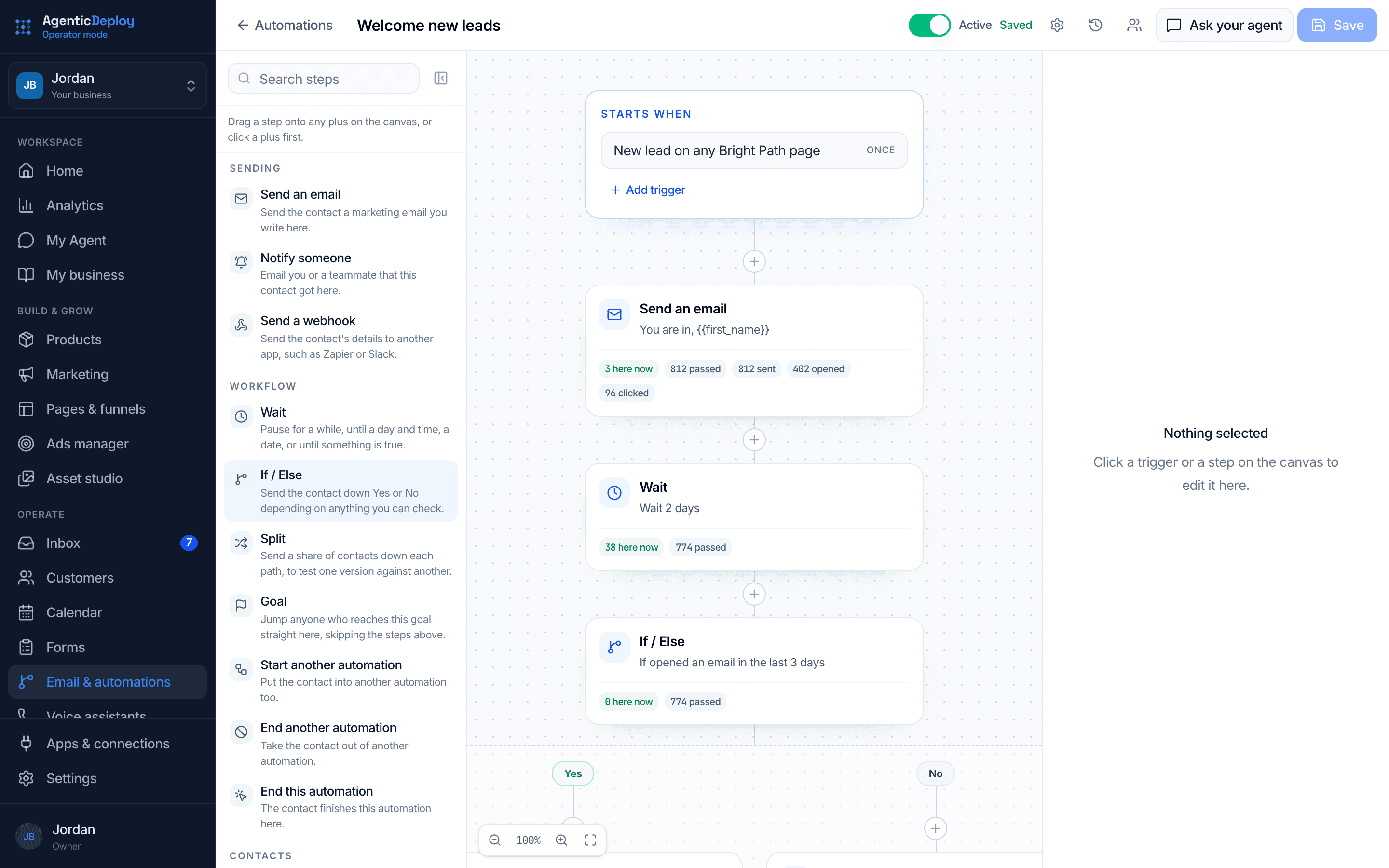Image resolution: width=1389 pixels, height=868 pixels.
Task: Select Email & automations nav item
Action: coord(108,682)
